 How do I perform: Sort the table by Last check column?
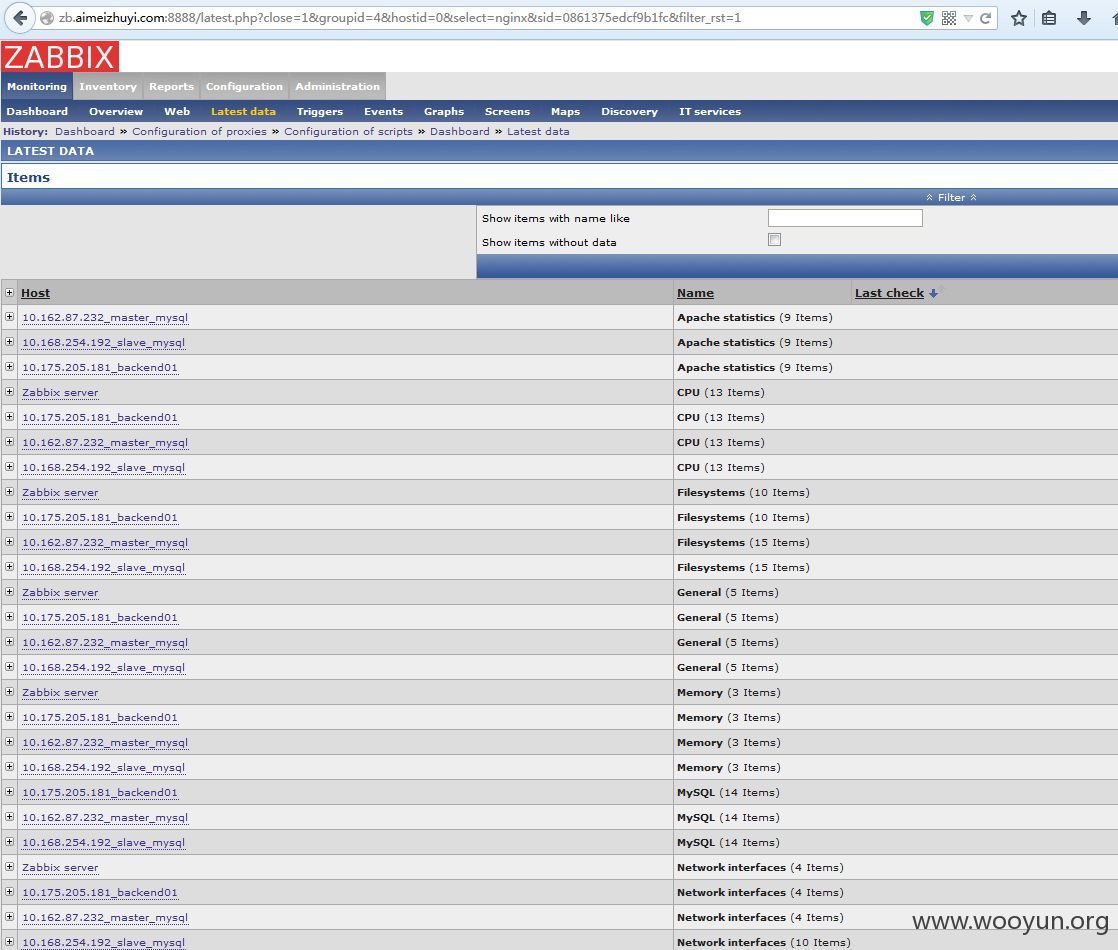click(889, 293)
